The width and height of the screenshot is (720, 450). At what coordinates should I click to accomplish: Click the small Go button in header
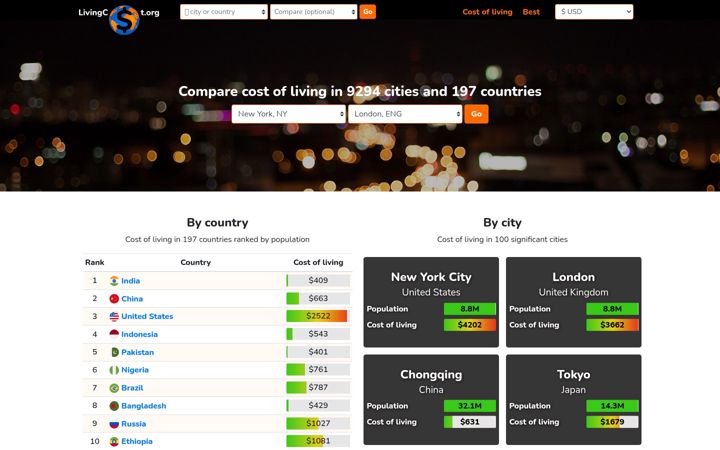pos(368,12)
